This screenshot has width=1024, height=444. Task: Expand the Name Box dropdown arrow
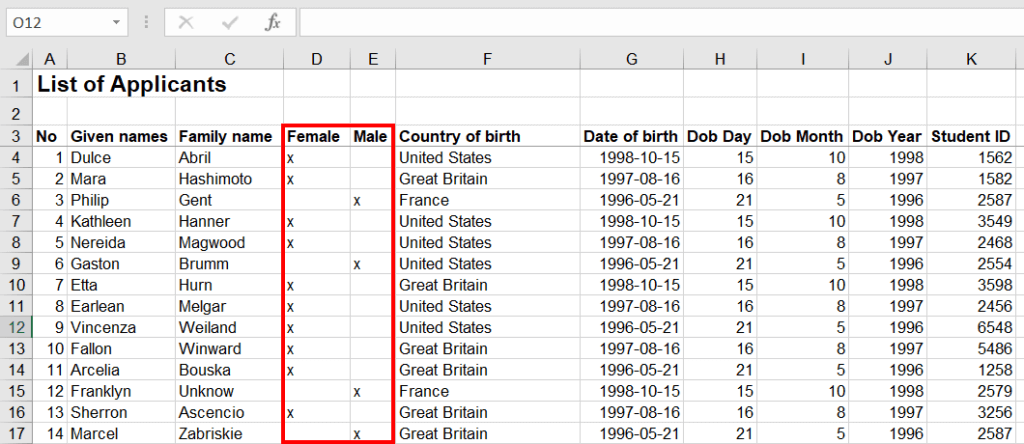click(x=117, y=22)
